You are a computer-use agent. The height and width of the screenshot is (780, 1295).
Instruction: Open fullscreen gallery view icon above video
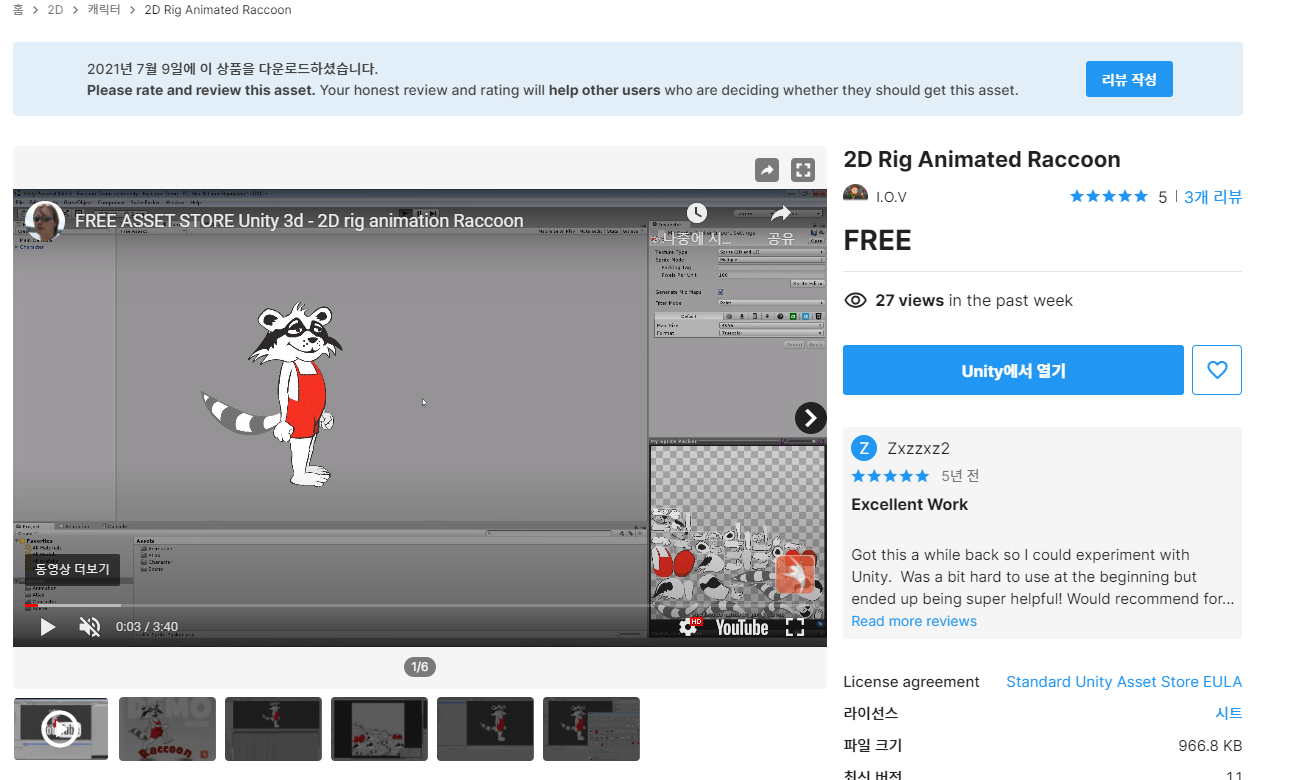coord(803,170)
